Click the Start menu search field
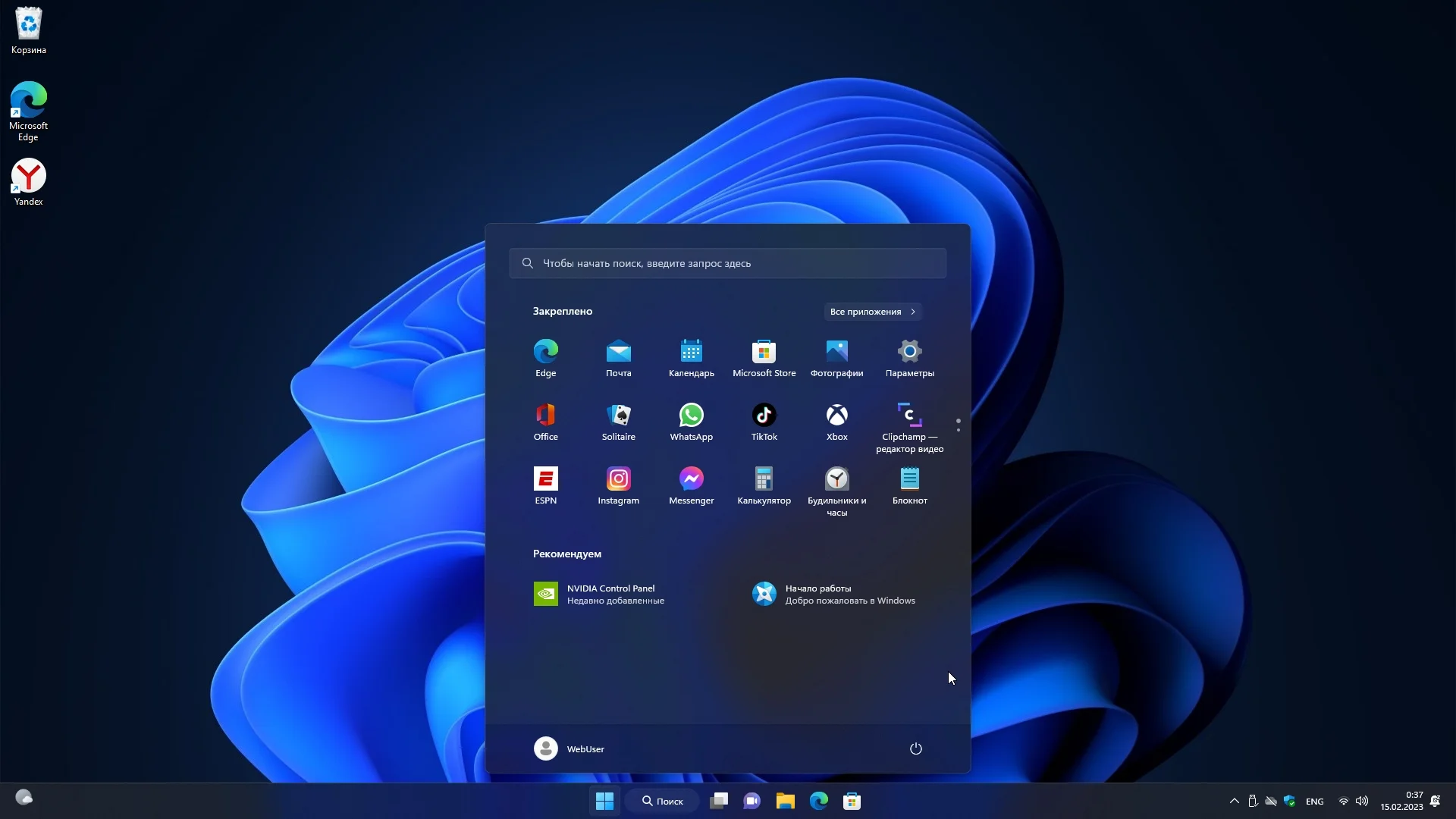The image size is (1456, 819). click(x=728, y=263)
